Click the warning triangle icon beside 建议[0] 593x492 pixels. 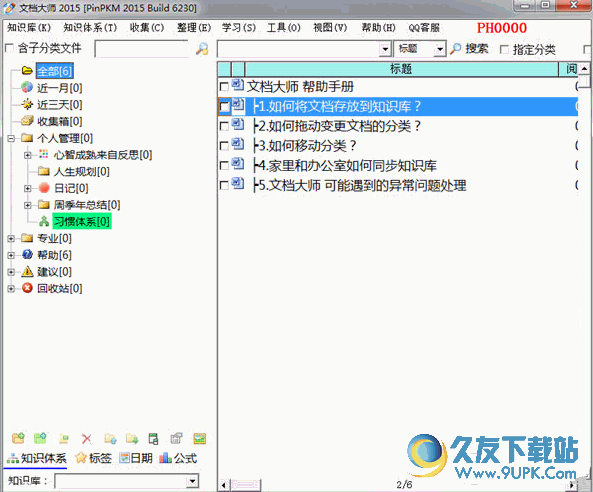(x=27, y=271)
